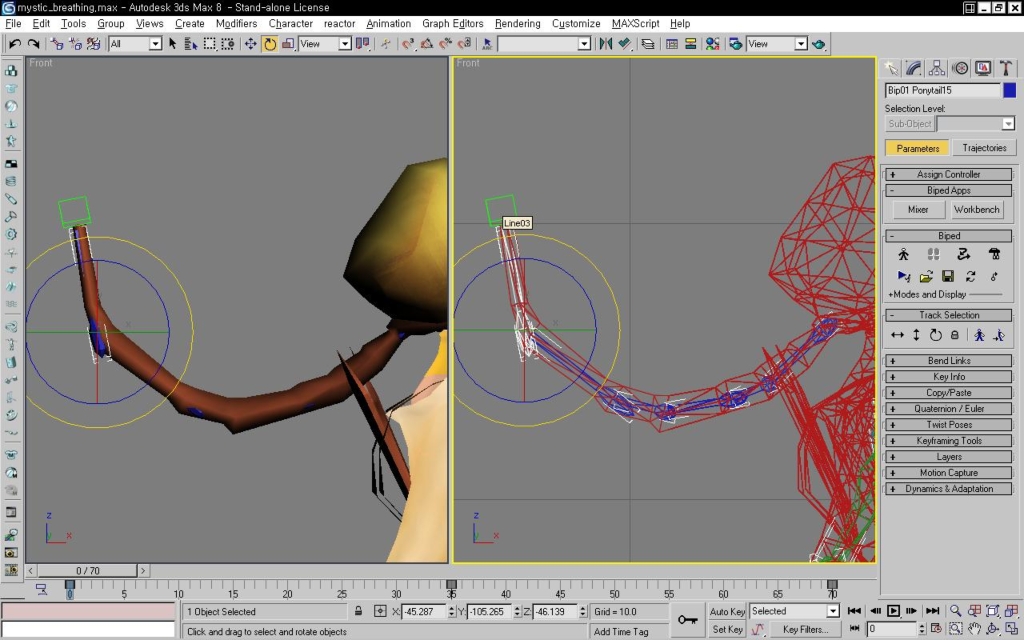1024x640 pixels.
Task: Open the Layer Manager icon
Action: click(x=647, y=44)
